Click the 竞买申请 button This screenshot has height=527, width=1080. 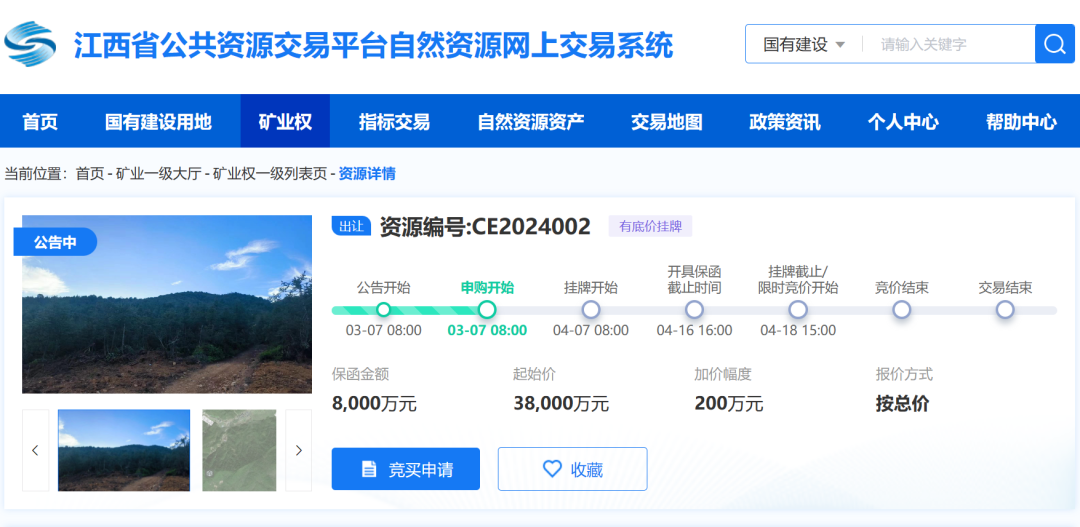click(x=406, y=469)
